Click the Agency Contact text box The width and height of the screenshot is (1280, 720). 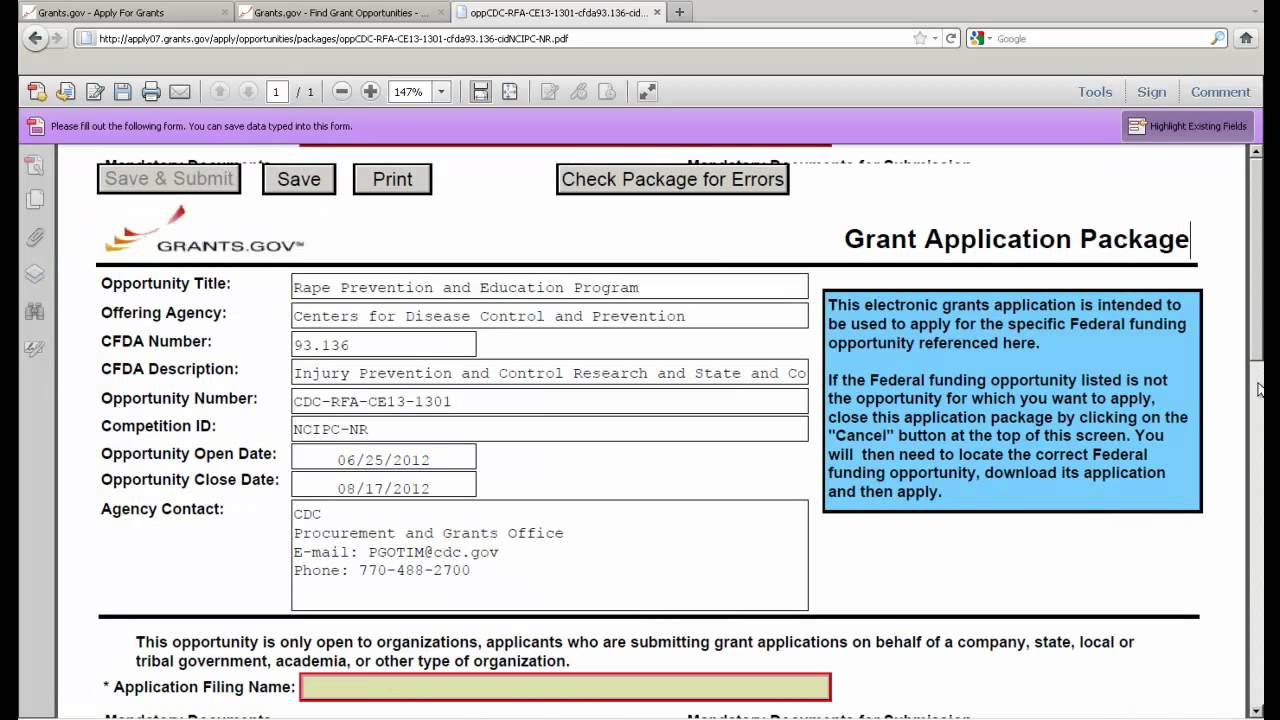(550, 555)
